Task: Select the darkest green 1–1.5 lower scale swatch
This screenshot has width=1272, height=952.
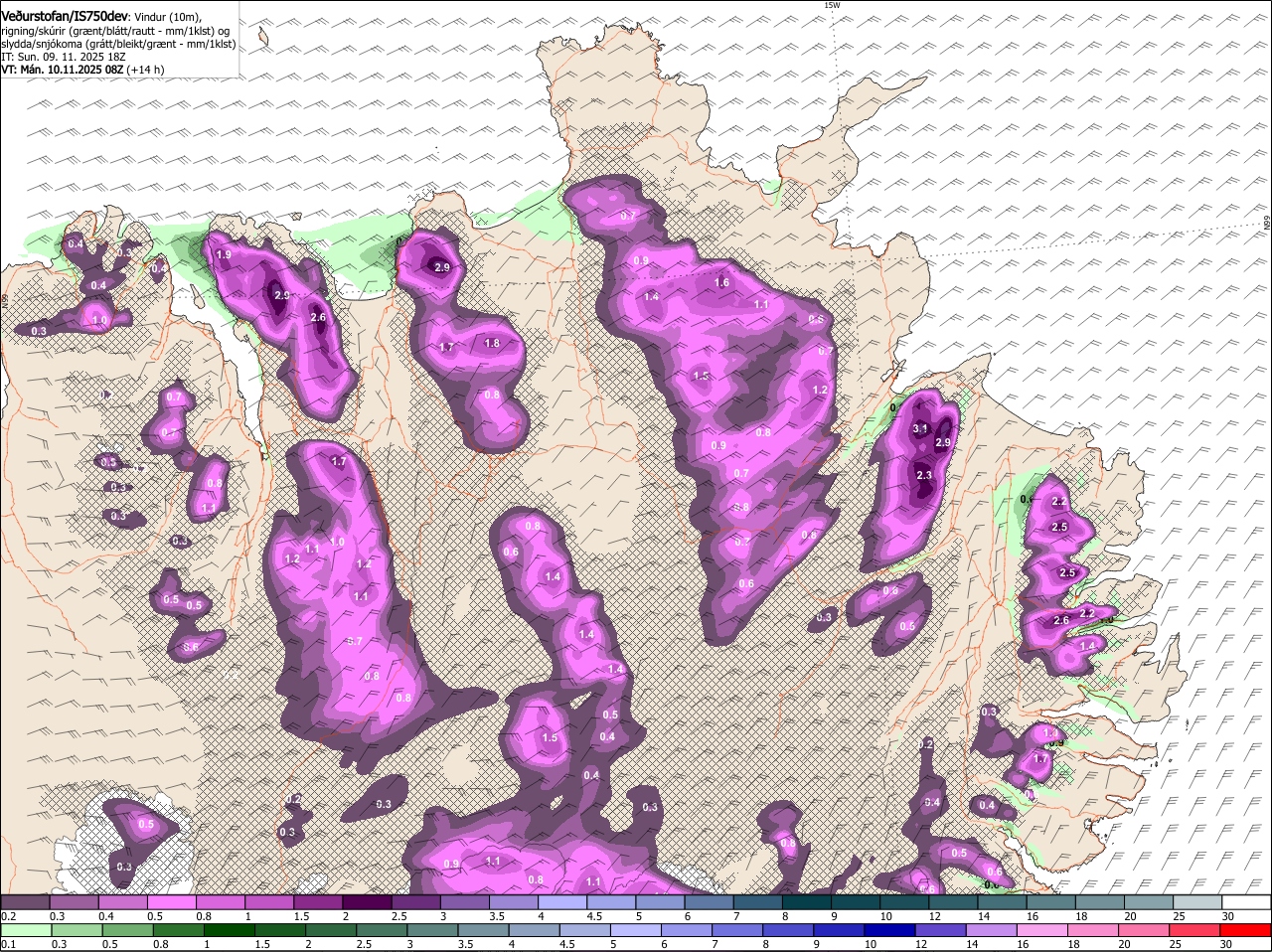Action: click(231, 931)
